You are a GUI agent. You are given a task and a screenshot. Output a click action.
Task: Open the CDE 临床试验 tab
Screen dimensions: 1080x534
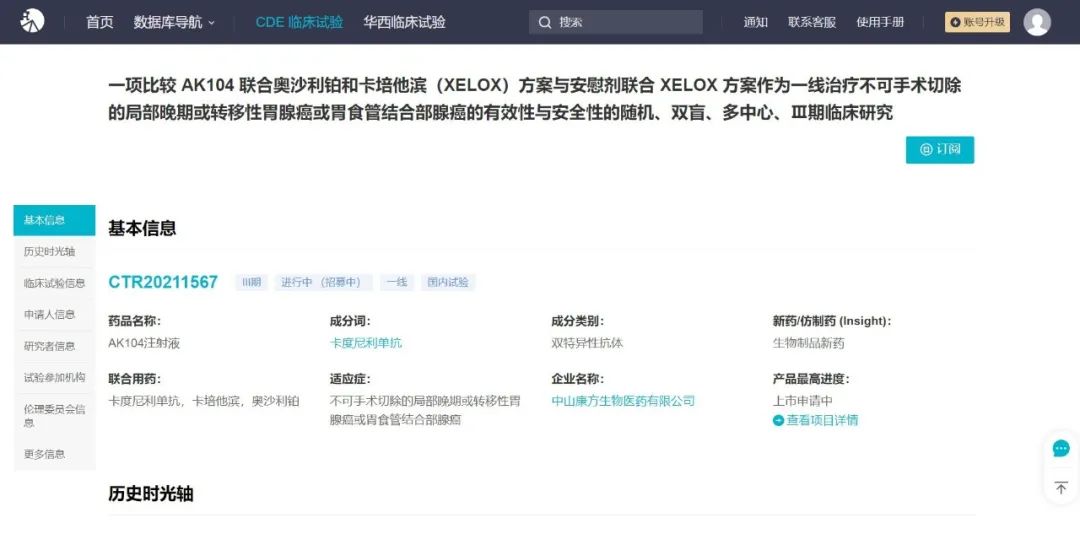[x=299, y=22]
